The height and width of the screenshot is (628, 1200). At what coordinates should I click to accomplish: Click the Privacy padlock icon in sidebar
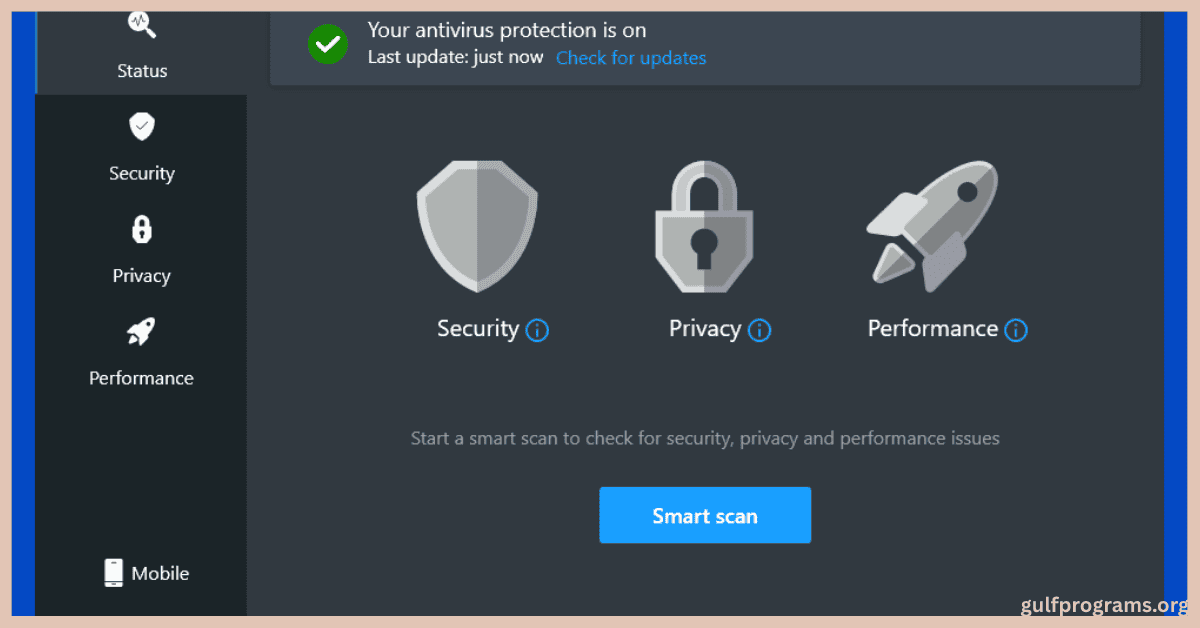point(142,229)
